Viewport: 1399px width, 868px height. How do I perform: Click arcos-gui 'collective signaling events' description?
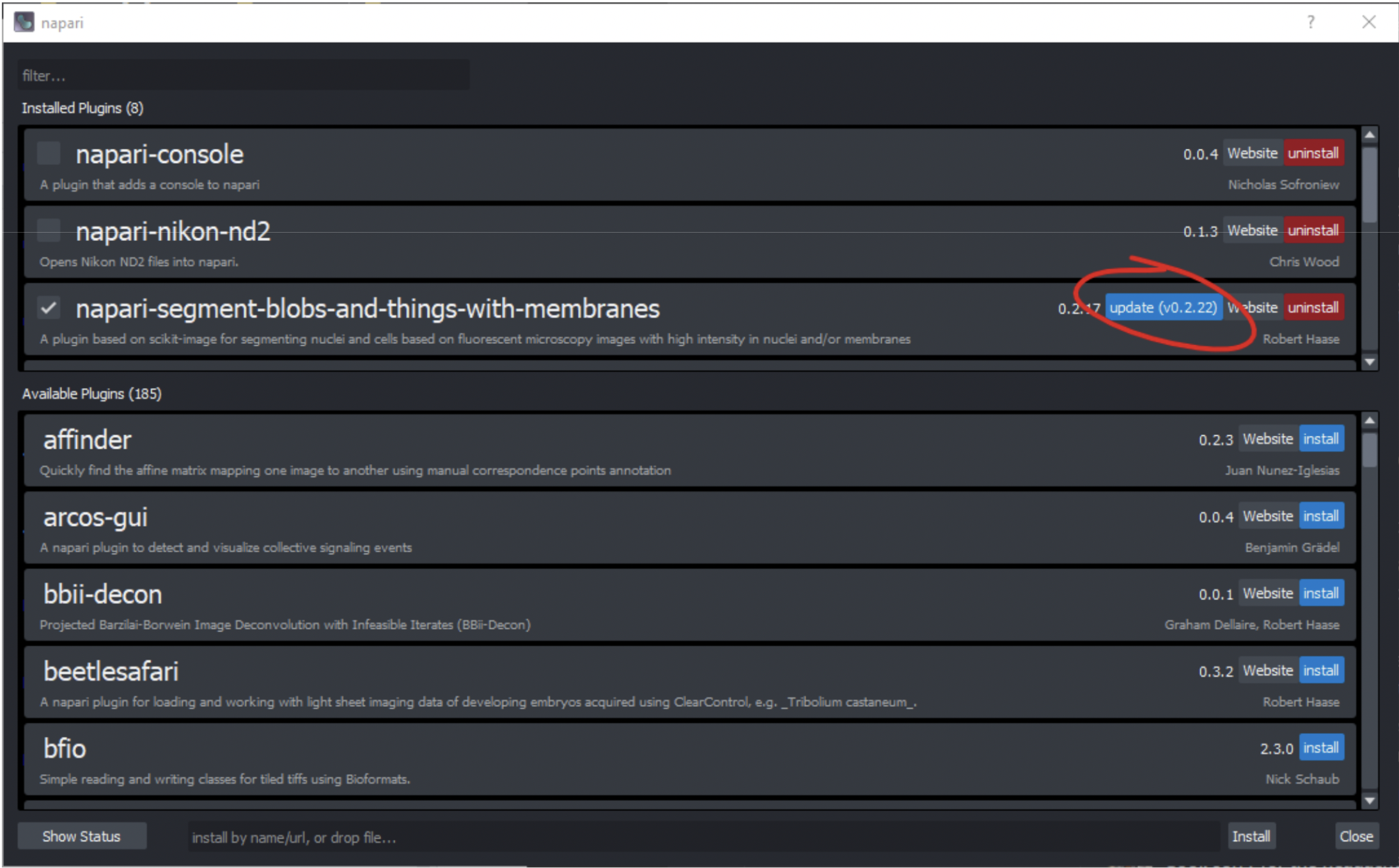click(x=226, y=548)
